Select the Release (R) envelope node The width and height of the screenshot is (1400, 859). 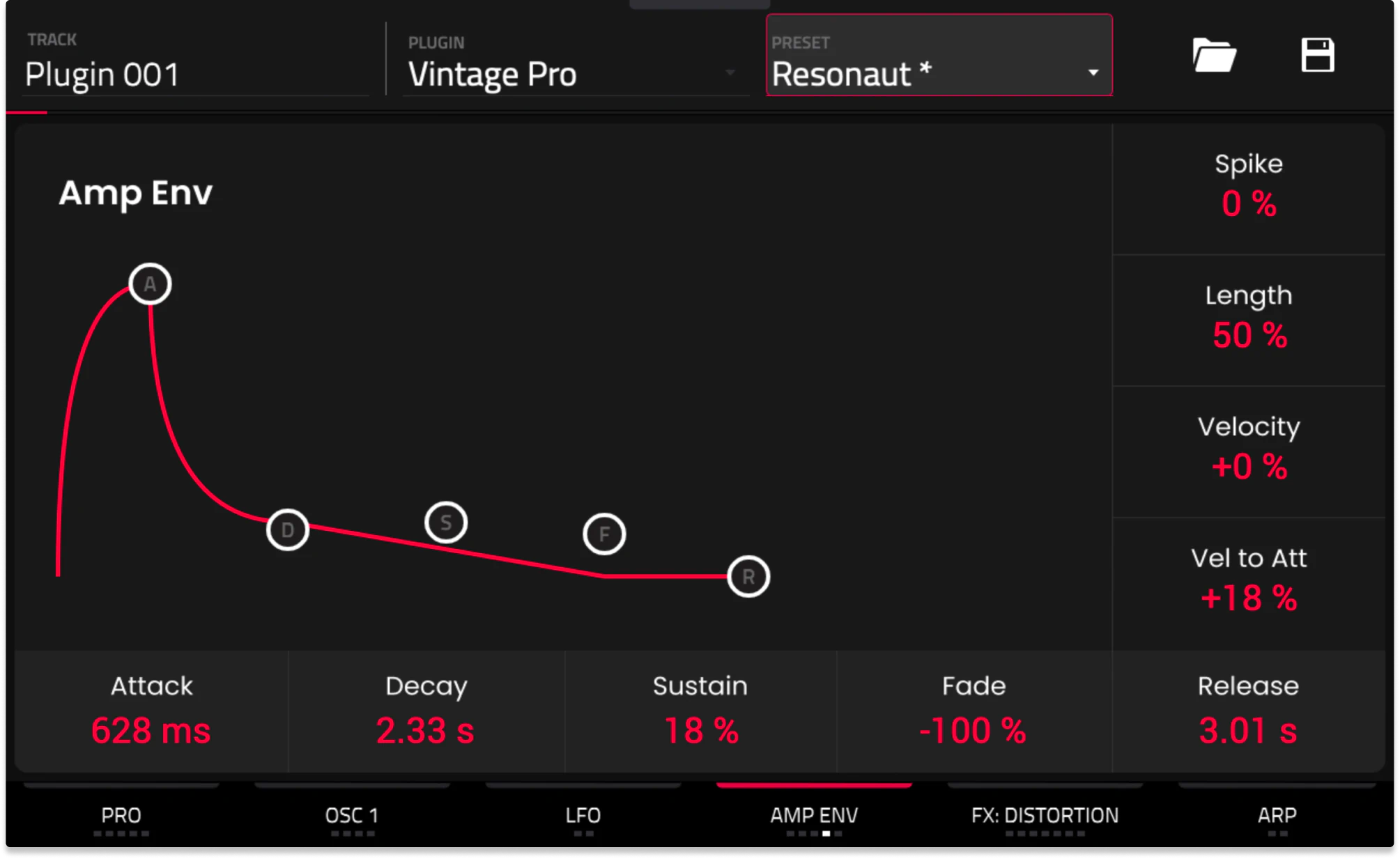(x=748, y=577)
